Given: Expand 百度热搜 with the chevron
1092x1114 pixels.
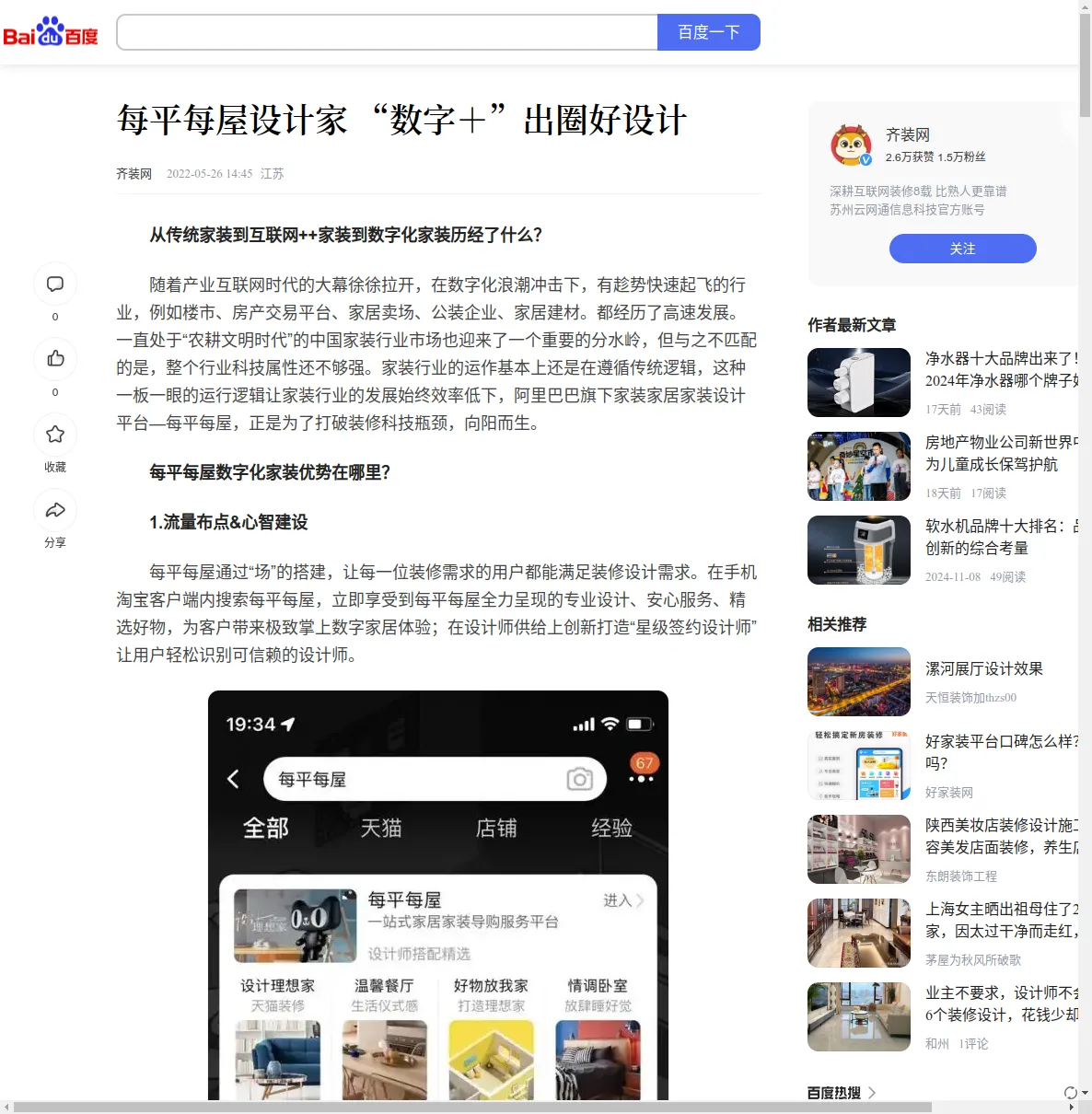Looking at the screenshot, I should (871, 1093).
